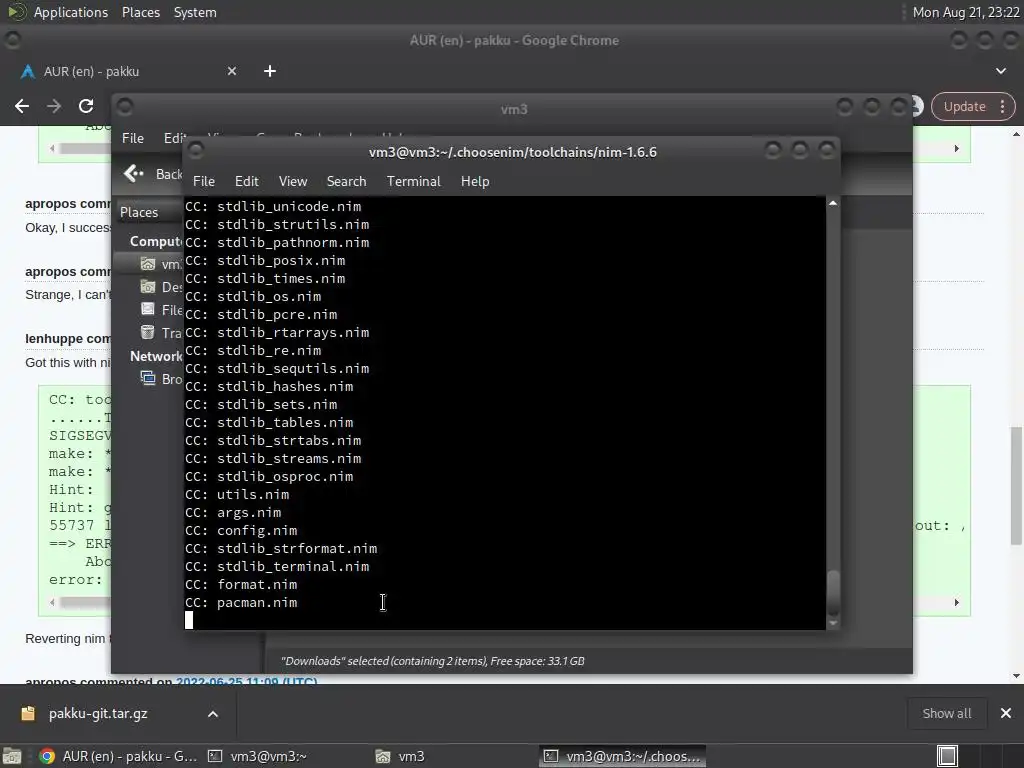Click Chrome page vertical scrollbar thumb
The height and width of the screenshot is (768, 1024).
(1016, 485)
